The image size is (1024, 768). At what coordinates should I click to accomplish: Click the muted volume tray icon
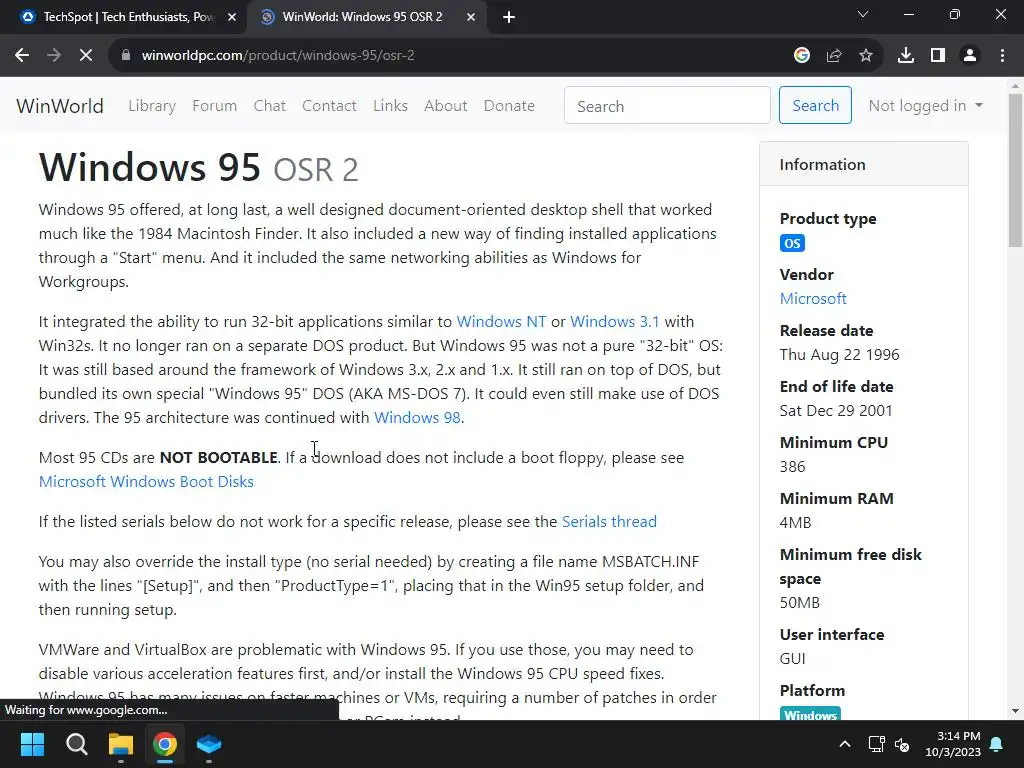902,744
